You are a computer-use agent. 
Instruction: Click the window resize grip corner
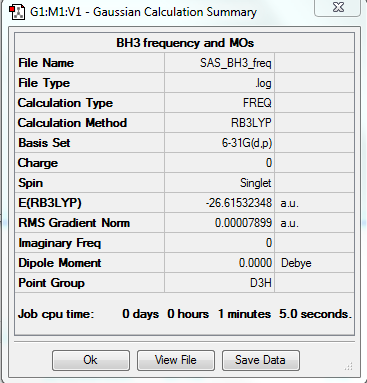tap(349, 367)
